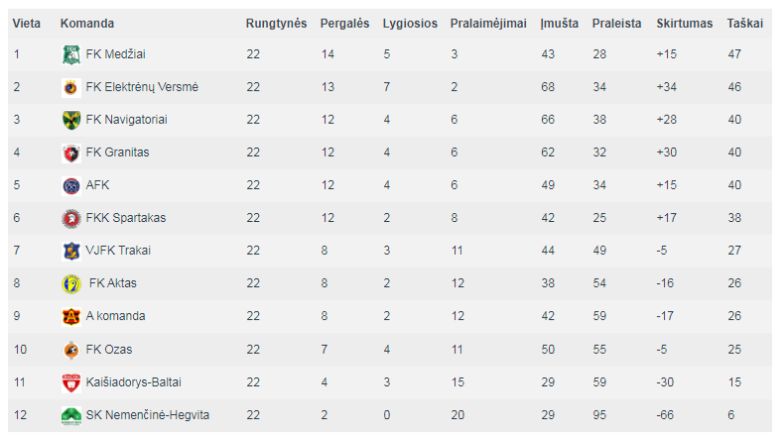Select the SK Nemenčinė-Hegvita green logo
Image resolution: width=777 pixels, height=448 pixels.
click(x=71, y=415)
